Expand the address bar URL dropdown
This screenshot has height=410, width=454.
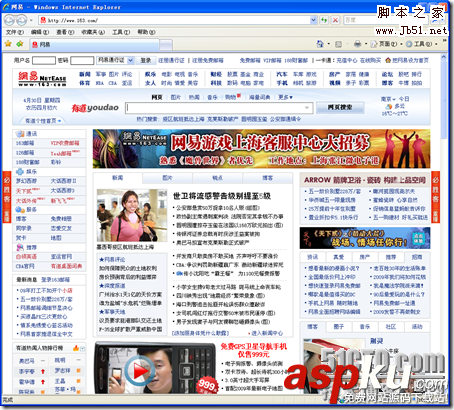[x=313, y=20]
